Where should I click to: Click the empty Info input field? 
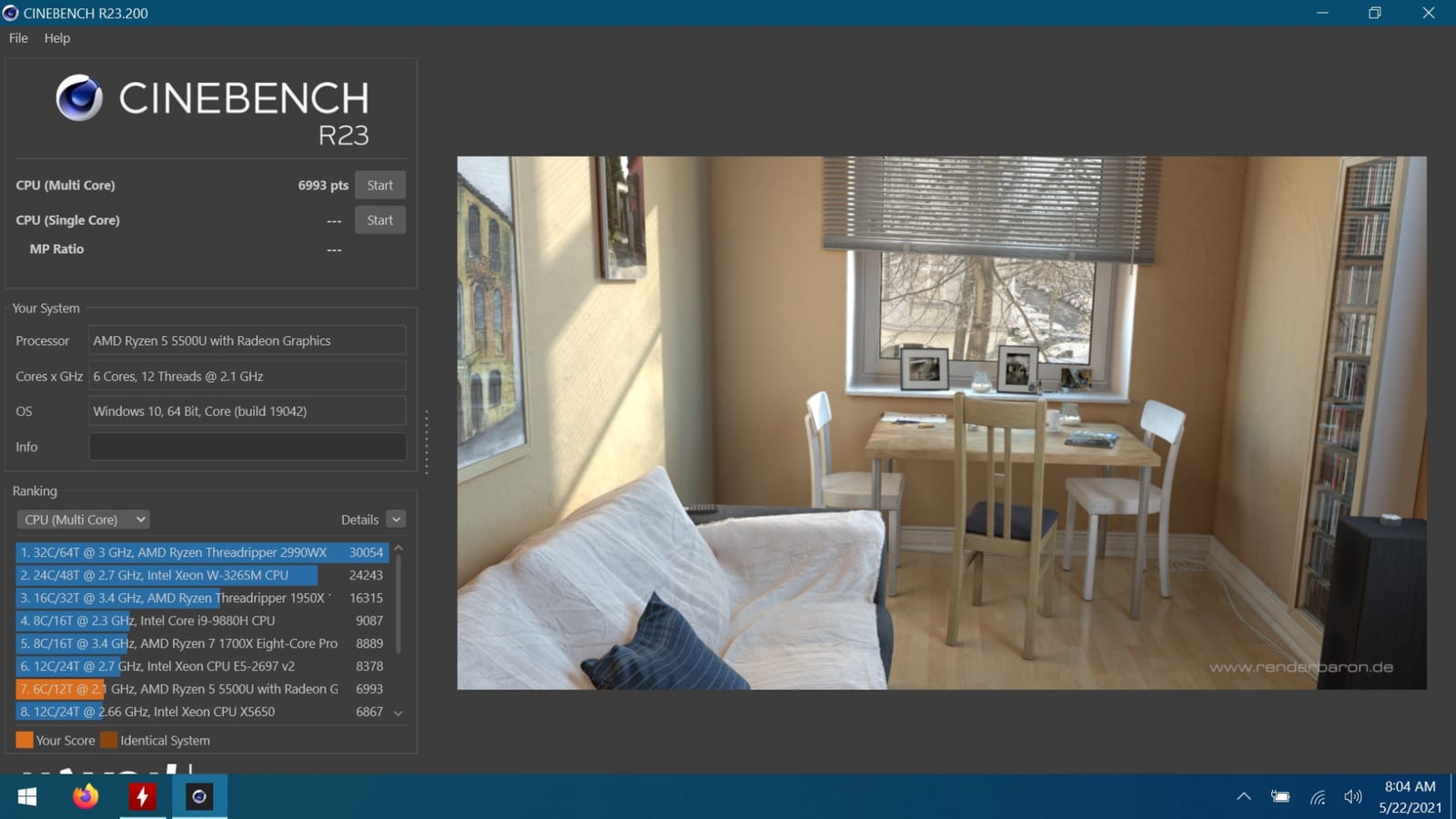coord(248,447)
